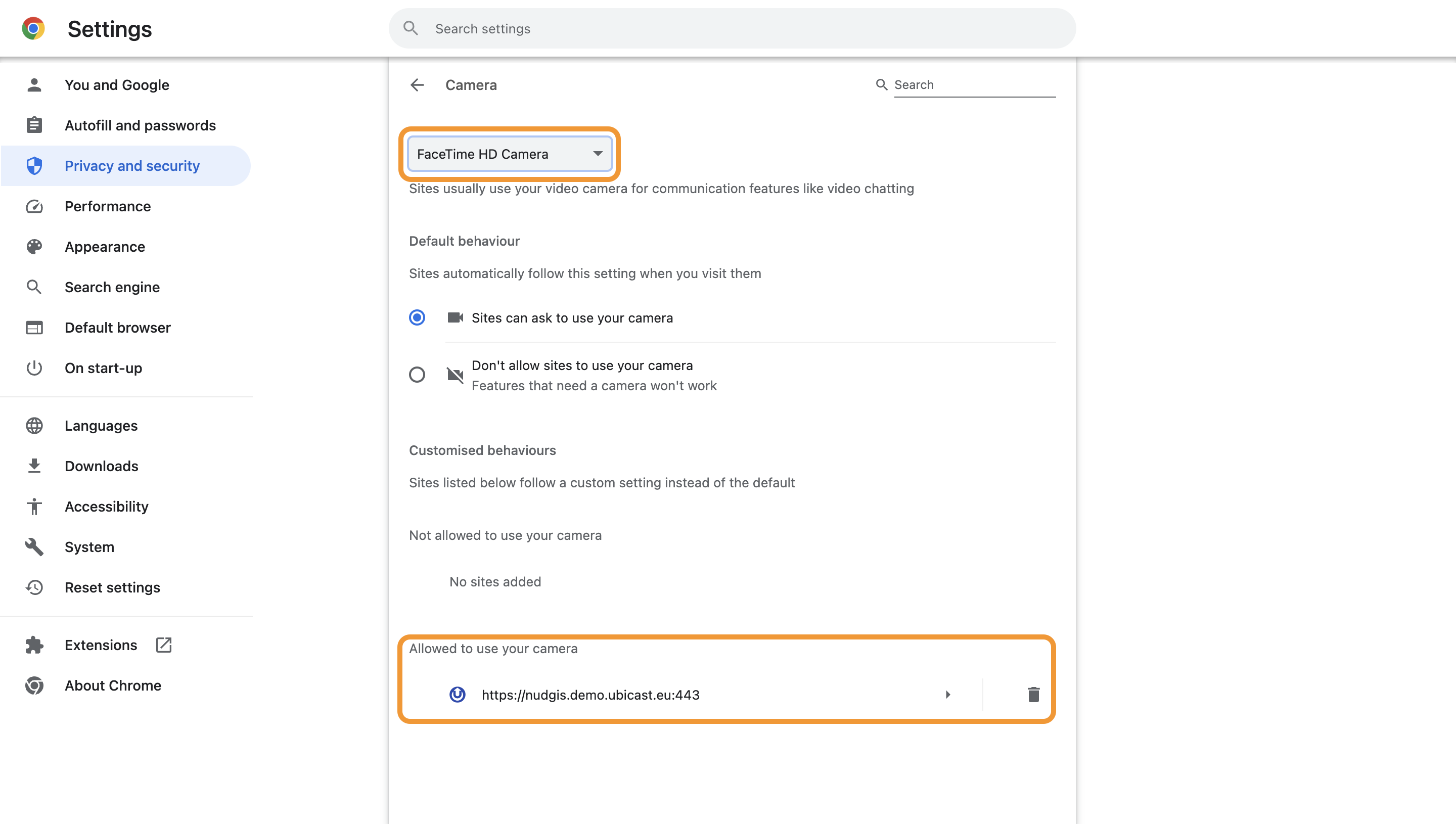Screen dimensions: 1456x824
Task: Click Features that need a camera won't work text
Action: pyautogui.click(x=594, y=385)
